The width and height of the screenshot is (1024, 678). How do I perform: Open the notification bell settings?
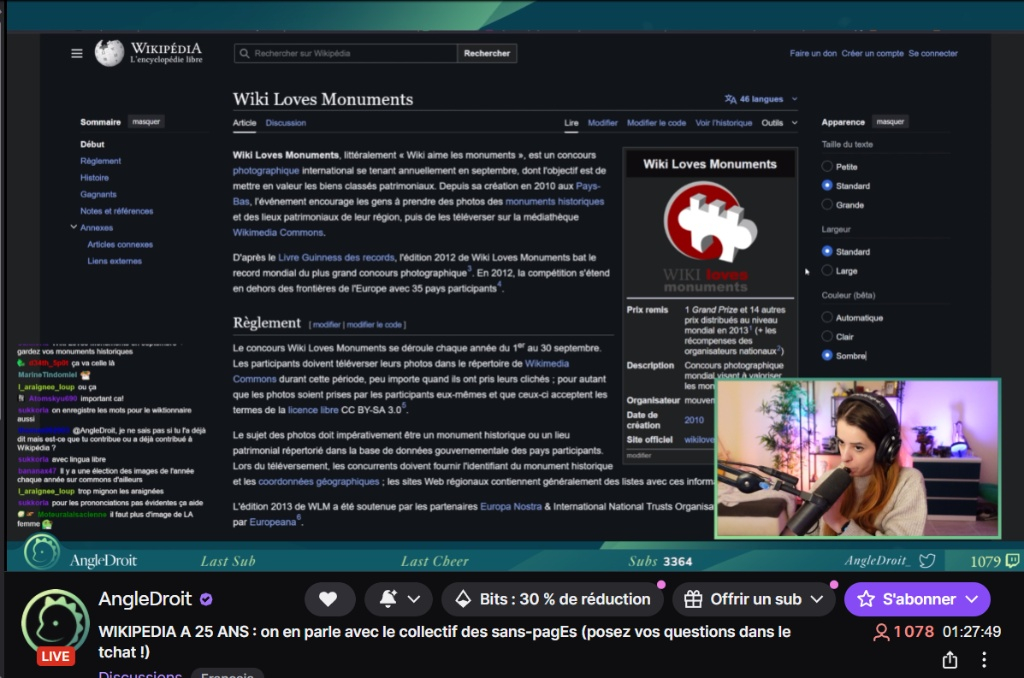click(x=399, y=599)
